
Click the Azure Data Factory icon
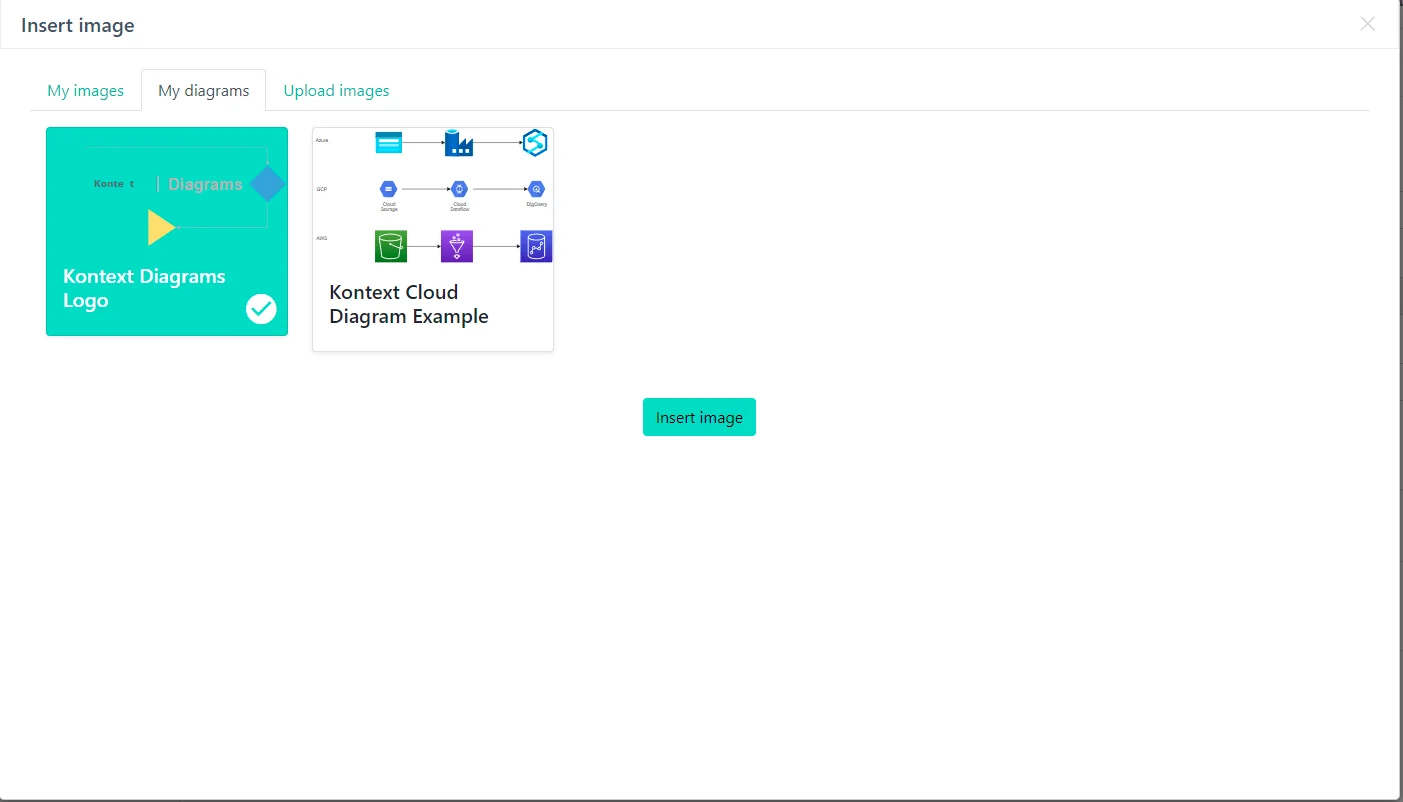tap(458, 143)
